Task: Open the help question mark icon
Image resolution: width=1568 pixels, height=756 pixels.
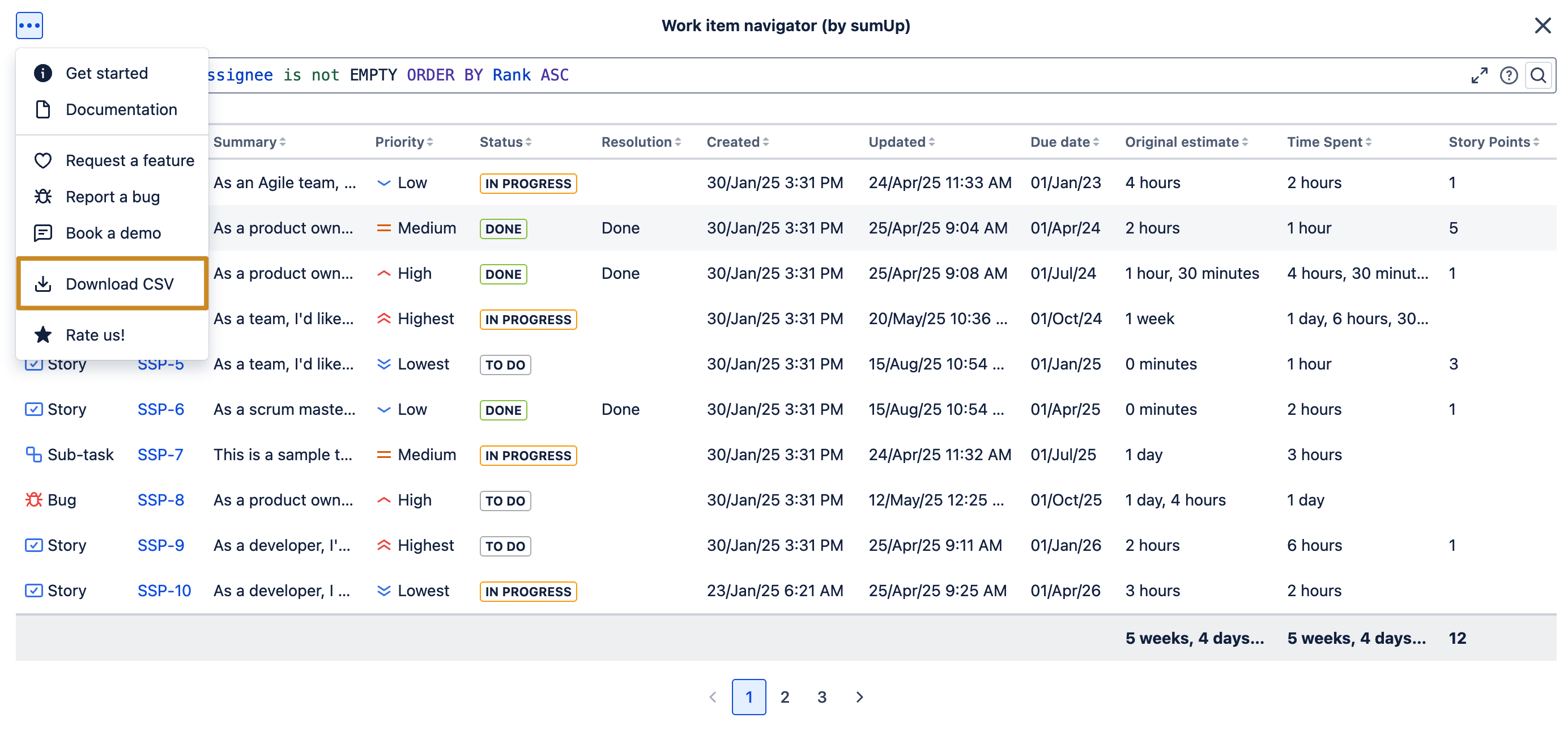Action: (x=1509, y=75)
